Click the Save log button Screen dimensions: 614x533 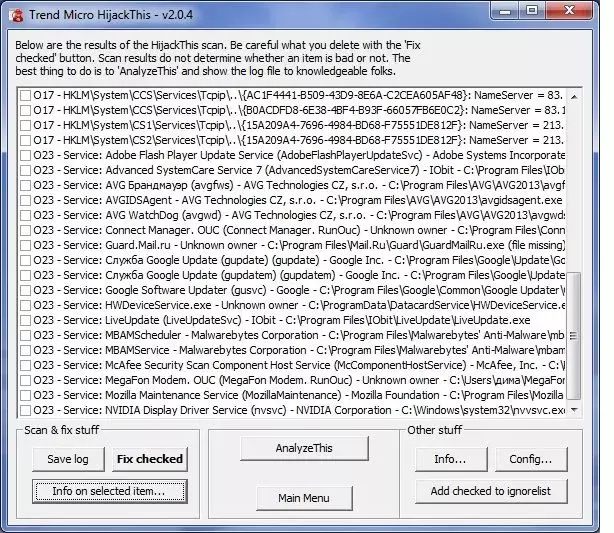[68, 459]
